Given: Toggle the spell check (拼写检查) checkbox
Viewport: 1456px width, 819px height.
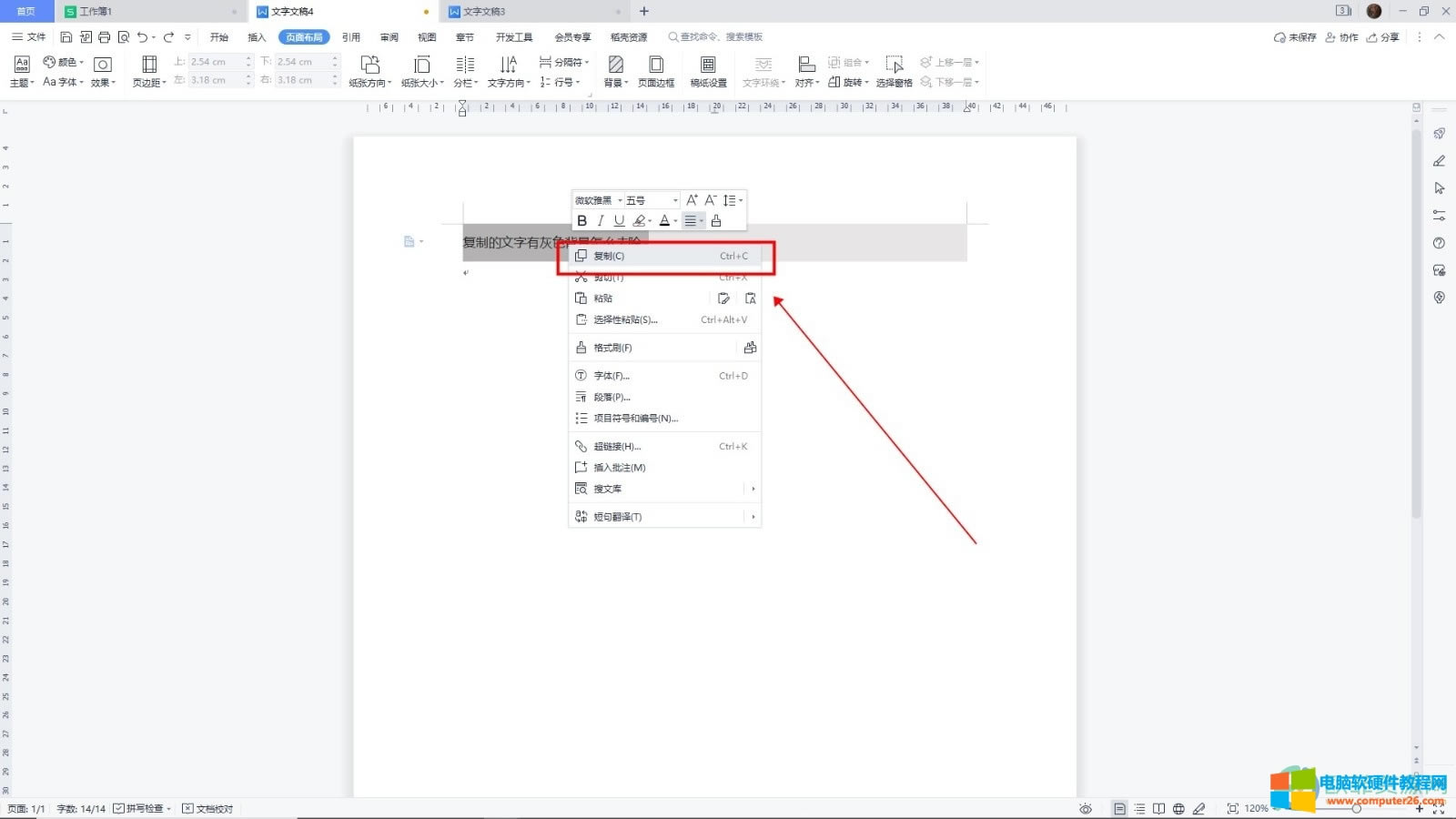Looking at the screenshot, I should [x=119, y=808].
